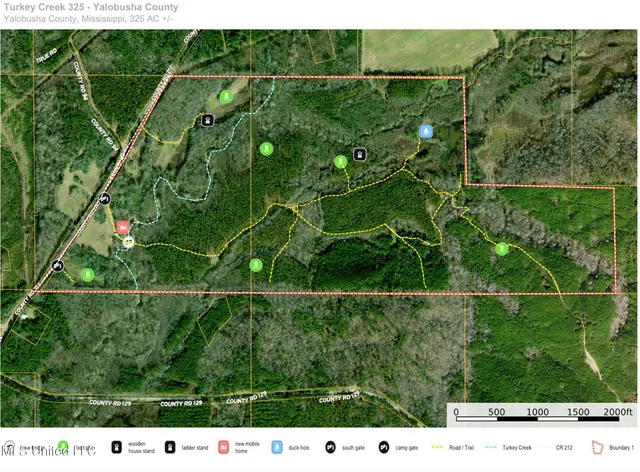Image resolution: width=640 pixels, height=472 pixels.
Task: Select green marker just above south boundary center
Action: click(256, 265)
